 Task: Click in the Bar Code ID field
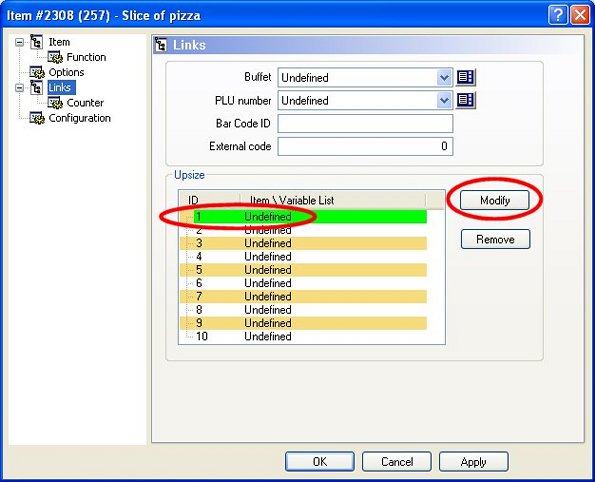[365, 123]
